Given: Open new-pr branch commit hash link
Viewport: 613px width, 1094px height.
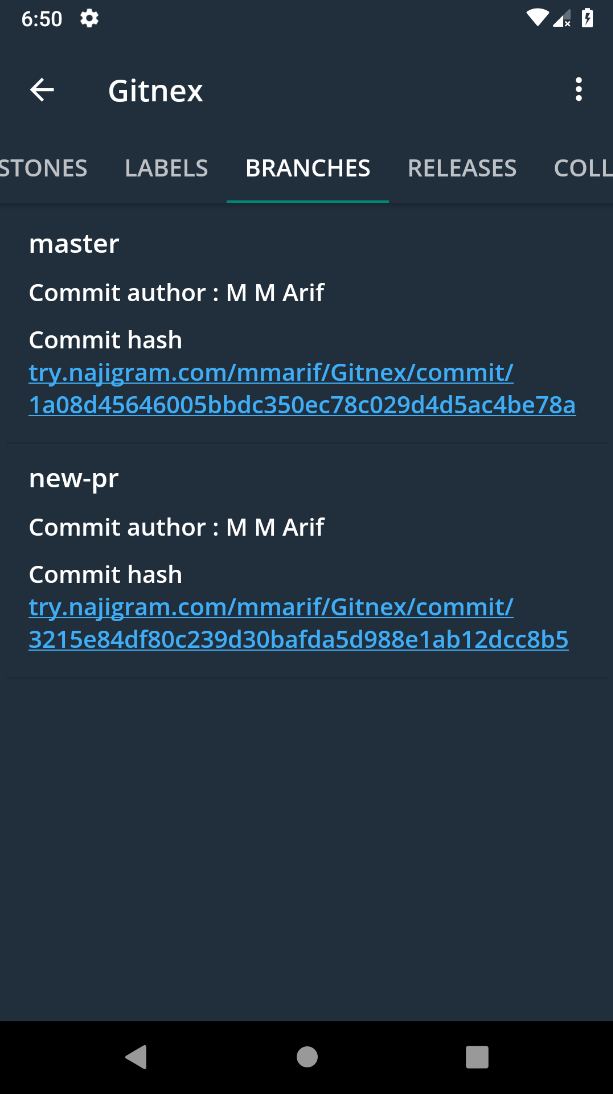Looking at the screenshot, I should [x=298, y=623].
